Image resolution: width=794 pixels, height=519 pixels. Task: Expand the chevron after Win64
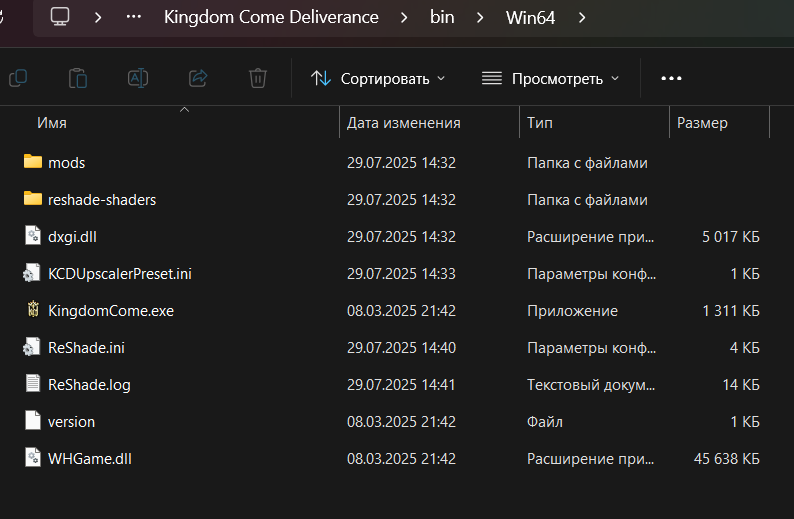582,18
